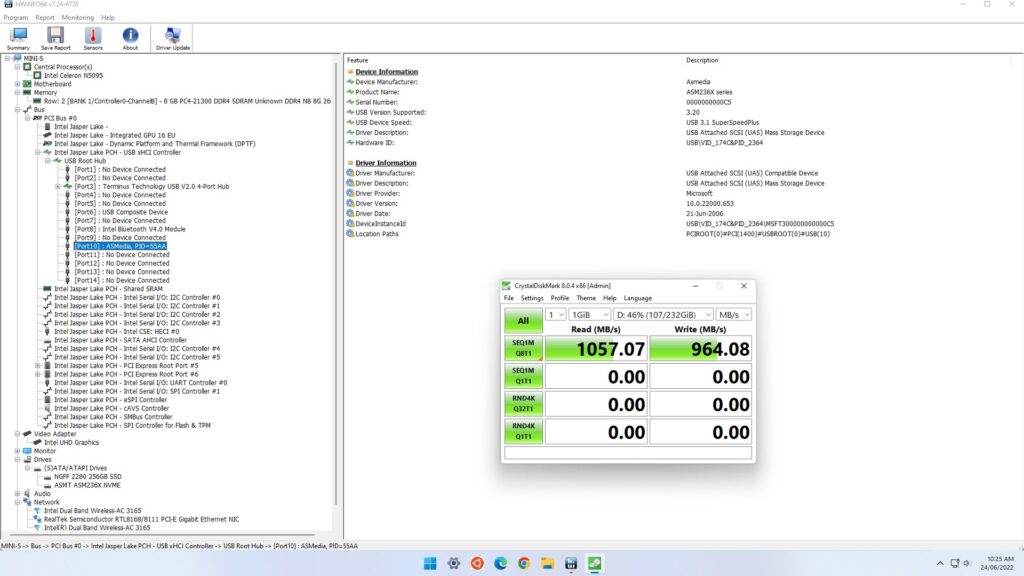The height and width of the screenshot is (576, 1024).
Task: Start the RND4K Q32T1 test
Action: click(x=523, y=404)
